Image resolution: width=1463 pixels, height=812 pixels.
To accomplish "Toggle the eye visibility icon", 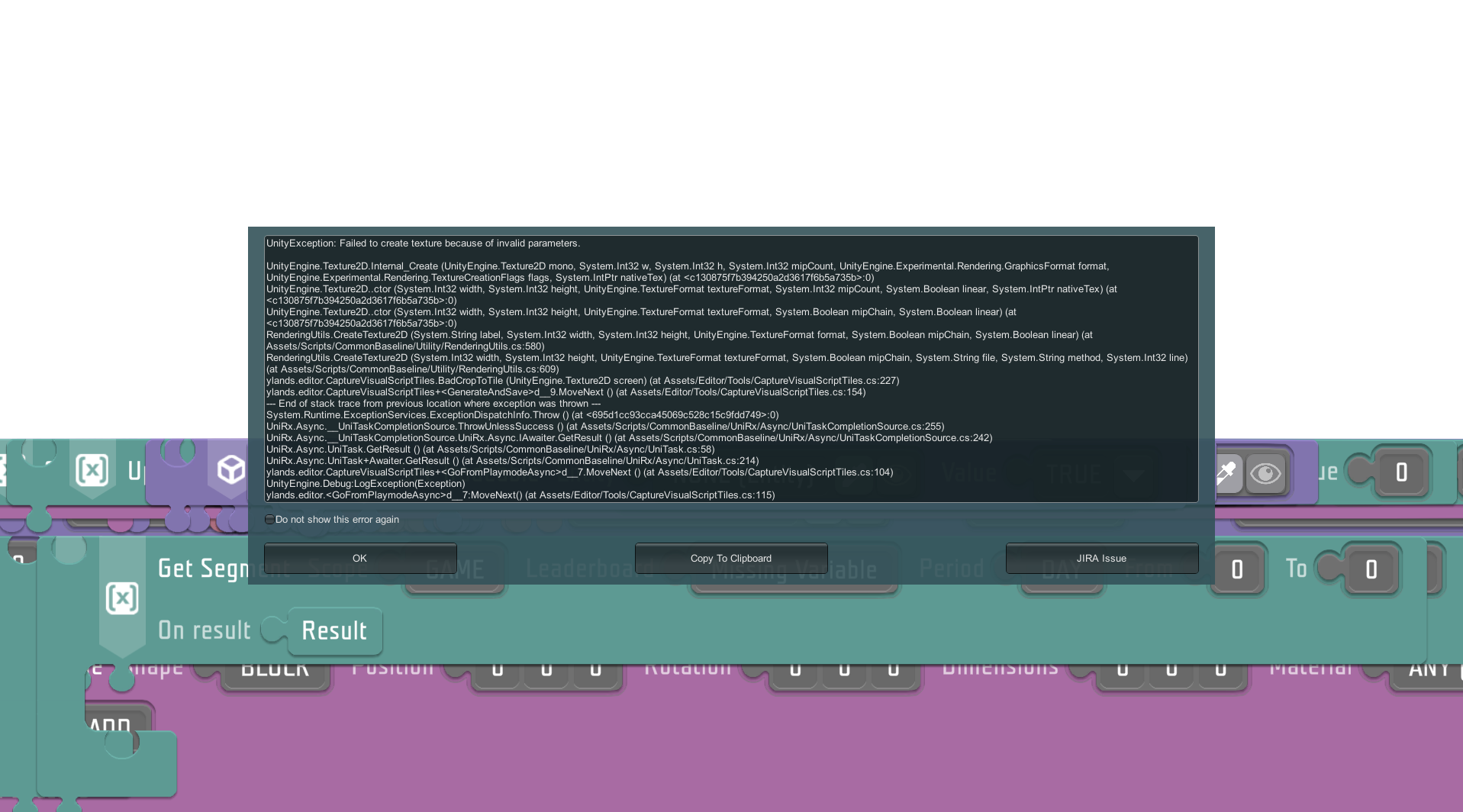I will pos(1265,474).
